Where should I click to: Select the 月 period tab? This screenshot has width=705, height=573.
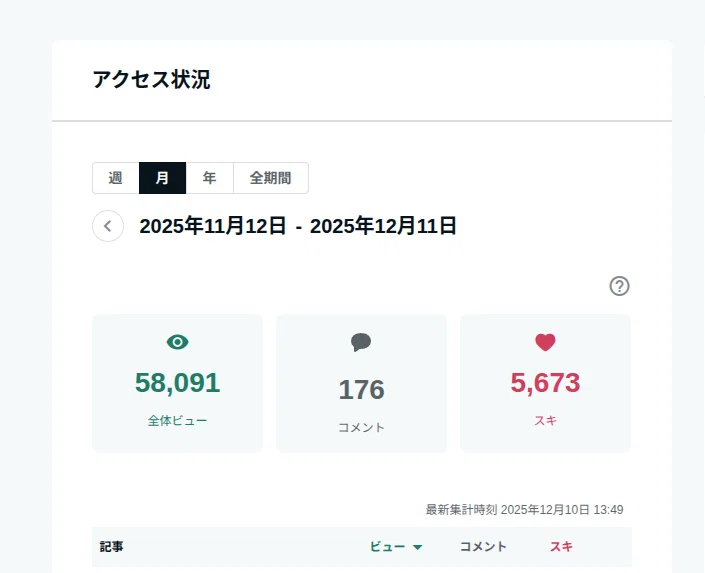pyautogui.click(x=162, y=178)
